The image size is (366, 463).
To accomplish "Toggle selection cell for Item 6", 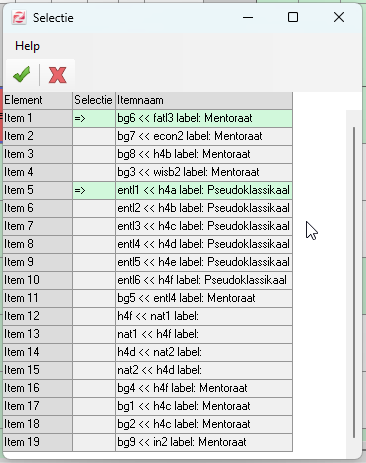I will coord(94,208).
